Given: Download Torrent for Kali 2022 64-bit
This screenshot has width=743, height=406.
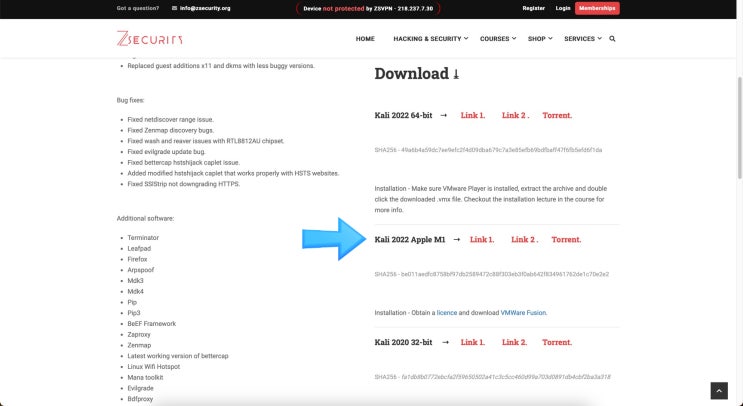Looking at the screenshot, I should [x=557, y=115].
